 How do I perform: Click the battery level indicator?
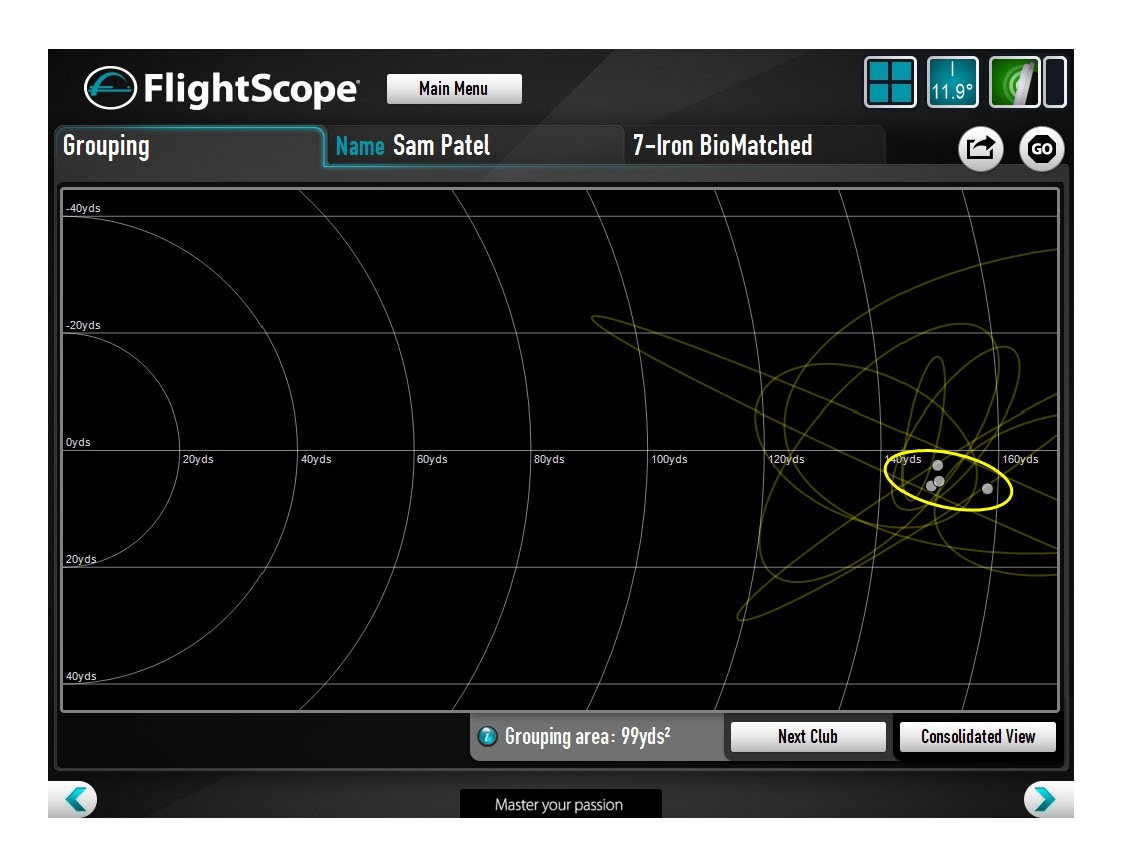pos(1055,82)
